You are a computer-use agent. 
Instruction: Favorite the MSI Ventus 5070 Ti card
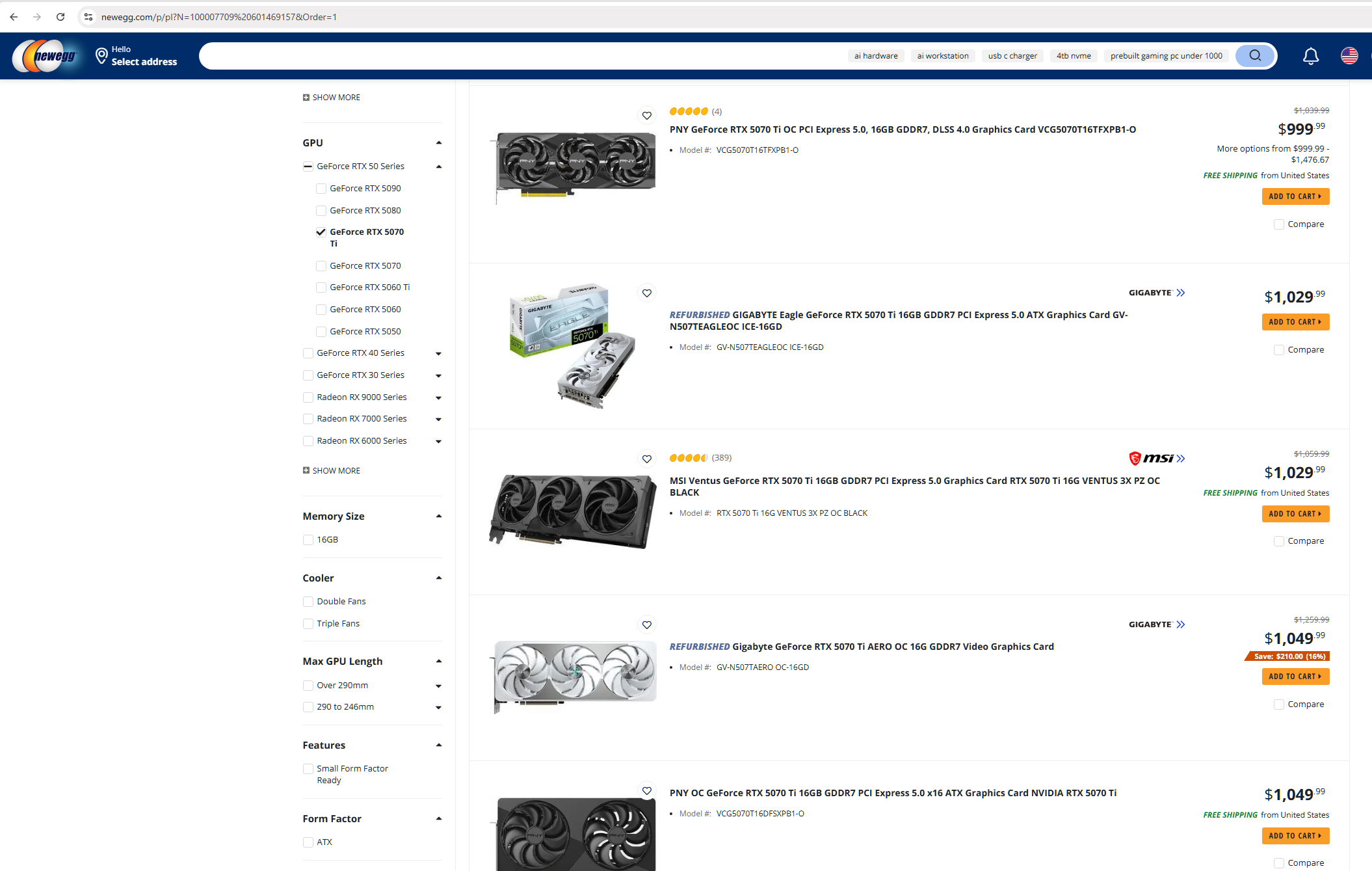click(647, 459)
